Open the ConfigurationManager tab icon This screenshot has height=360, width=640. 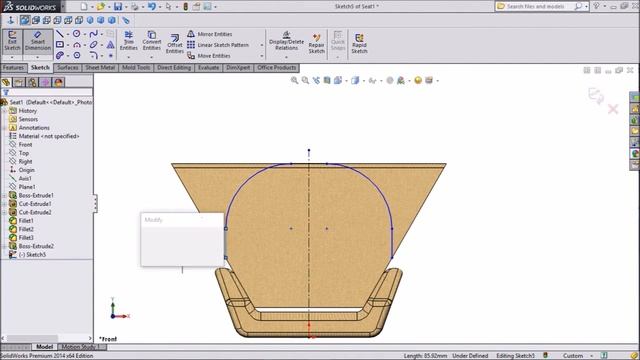[32, 82]
